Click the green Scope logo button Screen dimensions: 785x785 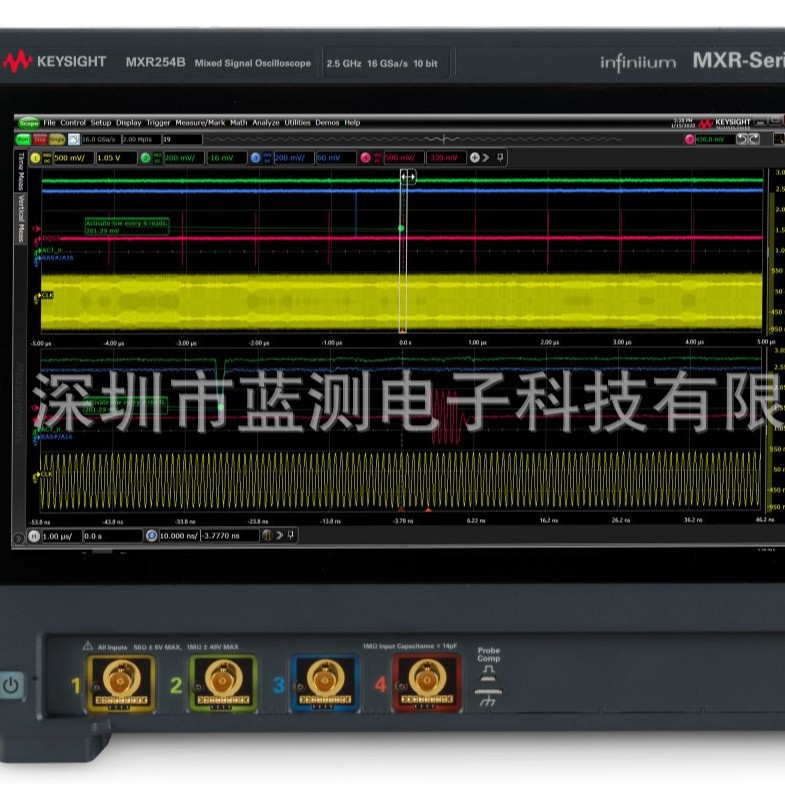[x=29, y=123]
